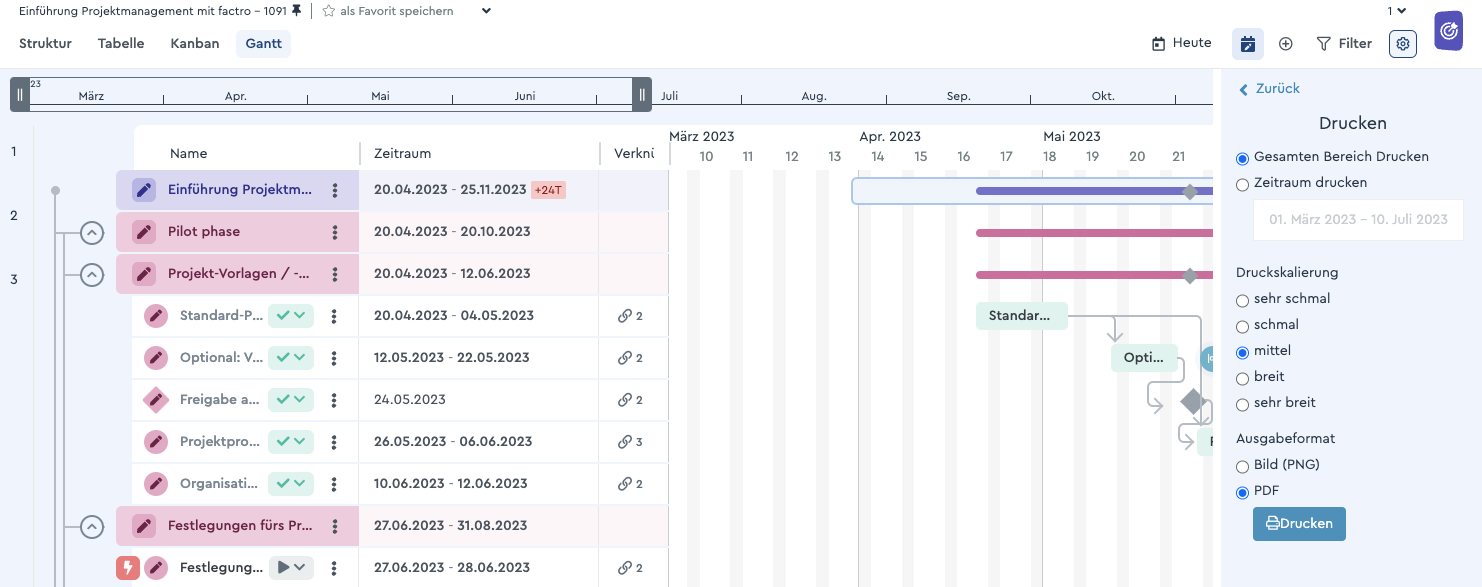Screen dimensions: 1482x587
Task: Choose schmal print scaling
Action: pyautogui.click(x=1242, y=326)
